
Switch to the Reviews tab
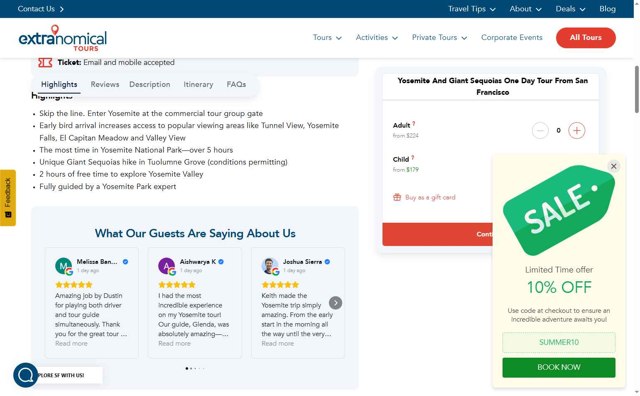[105, 85]
